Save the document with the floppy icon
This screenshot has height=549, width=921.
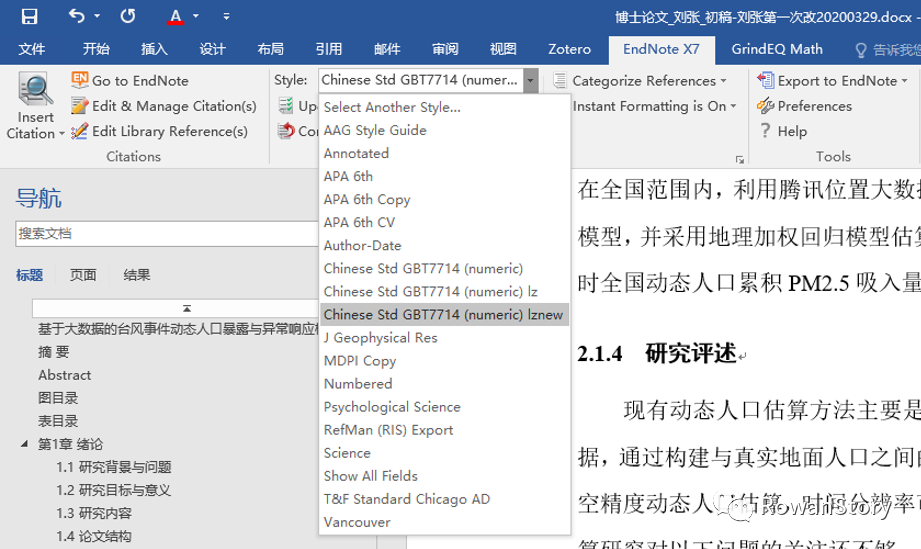[29, 16]
